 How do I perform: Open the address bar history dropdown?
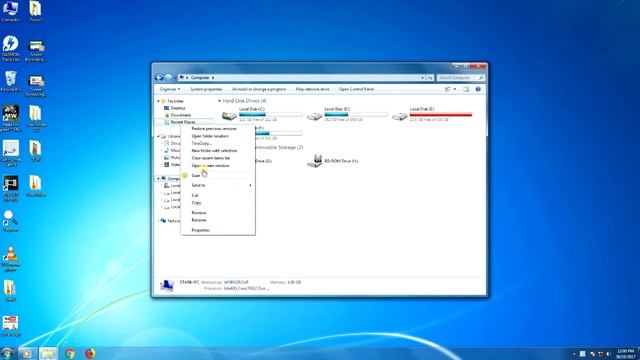[422, 78]
